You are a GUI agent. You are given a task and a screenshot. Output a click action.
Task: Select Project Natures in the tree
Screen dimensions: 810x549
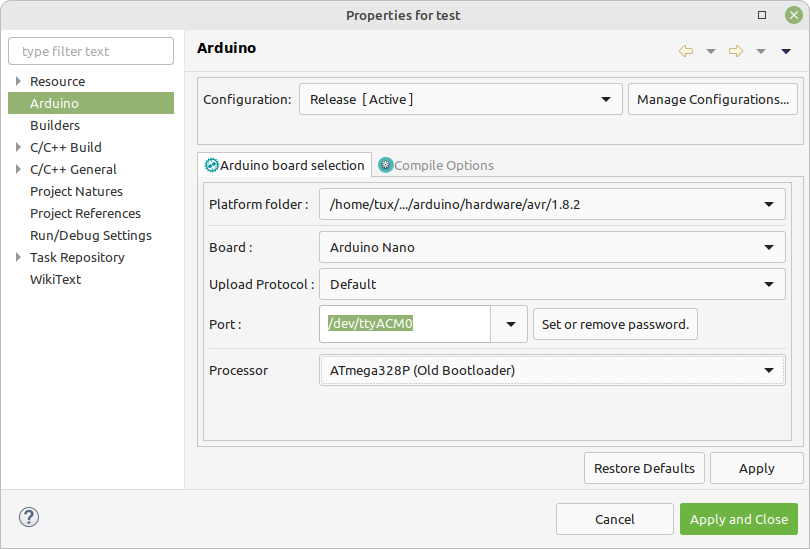coord(76,192)
